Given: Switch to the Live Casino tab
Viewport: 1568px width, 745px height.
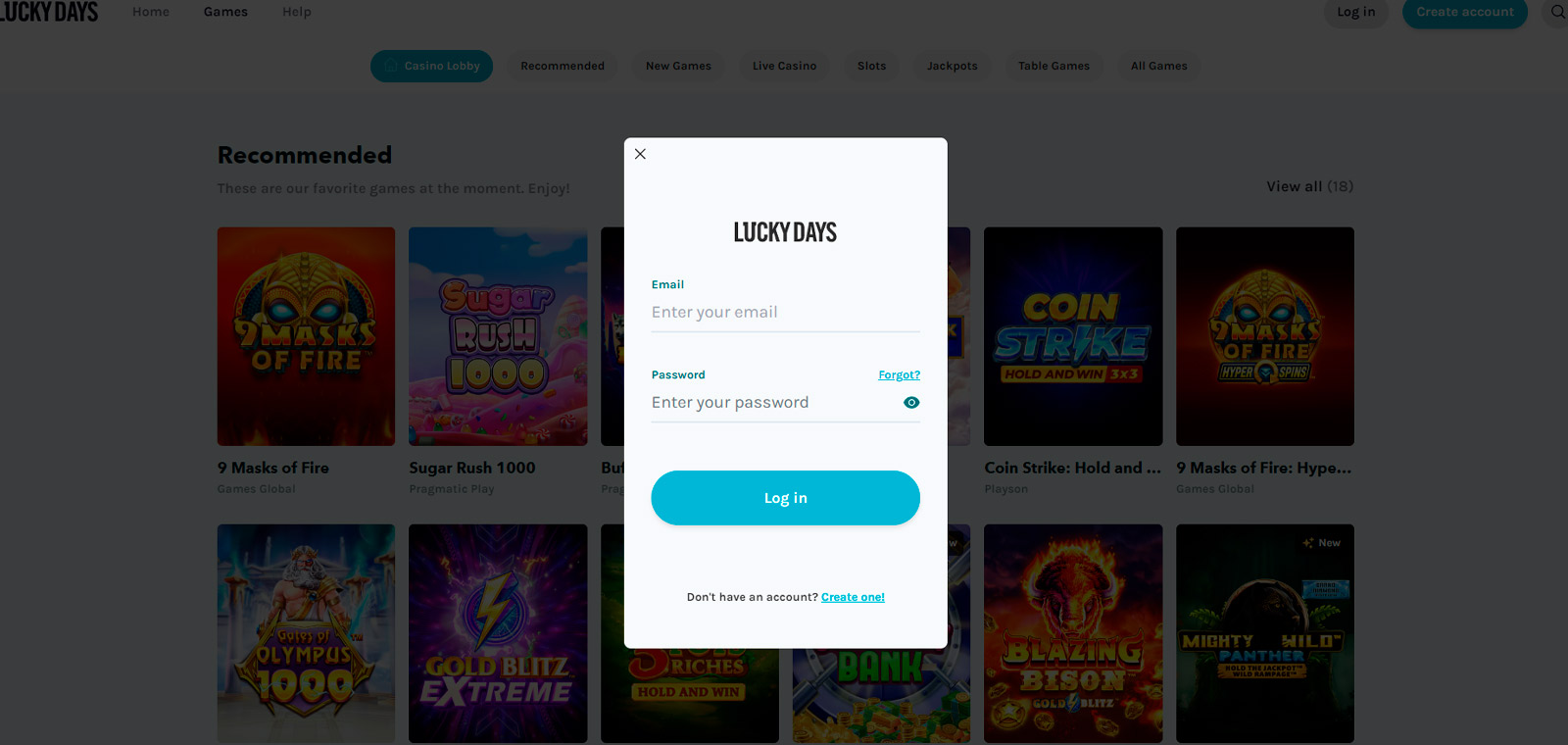Looking at the screenshot, I should (x=784, y=66).
